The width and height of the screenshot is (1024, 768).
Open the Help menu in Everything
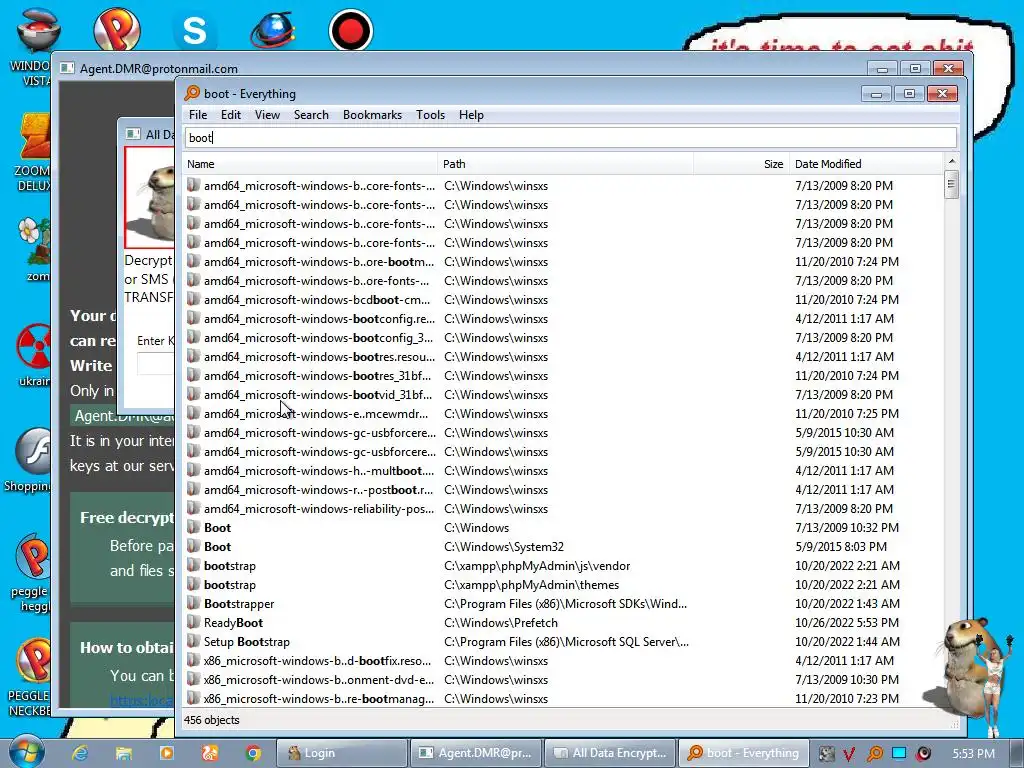471,115
